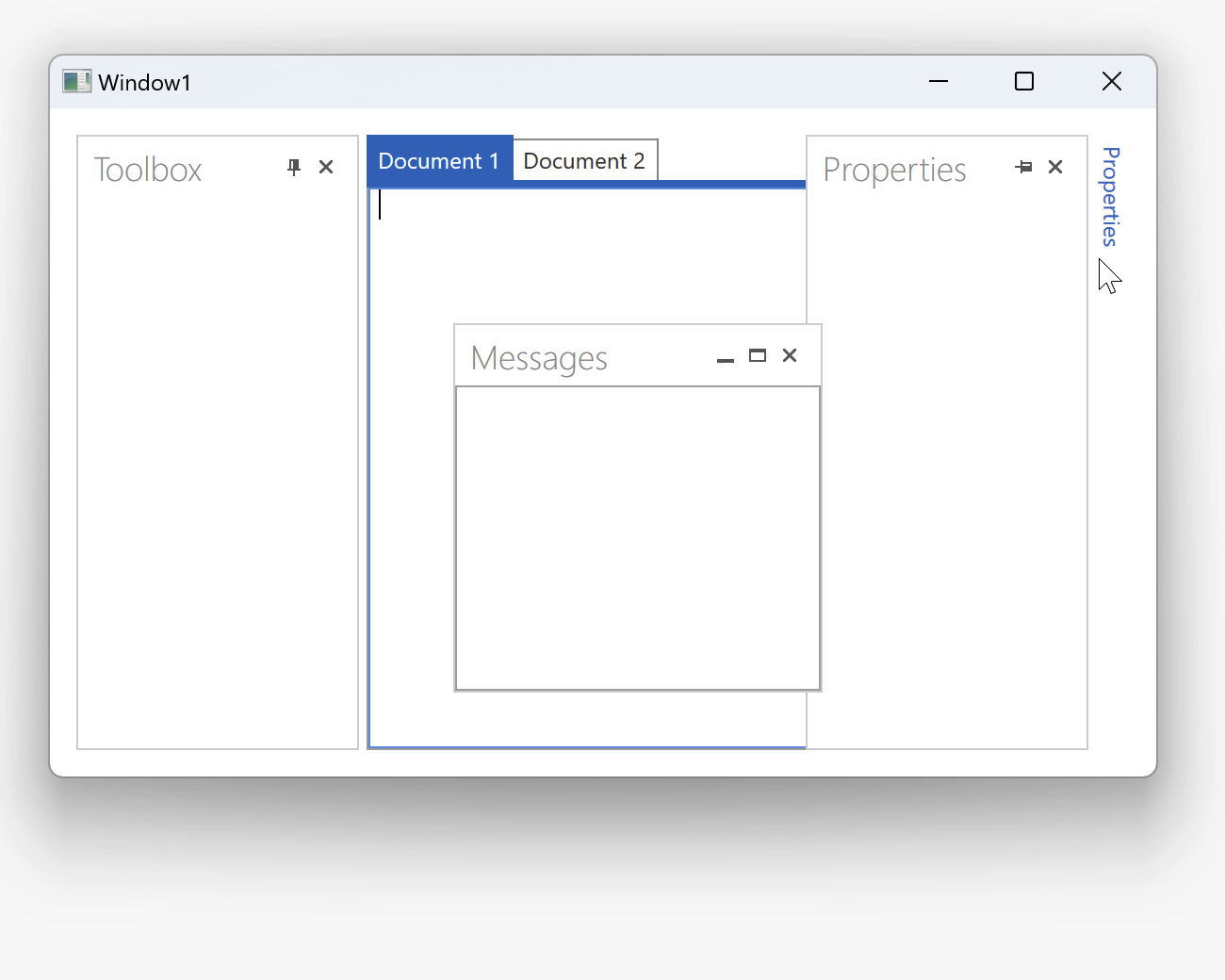Image resolution: width=1225 pixels, height=980 pixels.
Task: Open the Document 2 tab
Action: tap(584, 161)
